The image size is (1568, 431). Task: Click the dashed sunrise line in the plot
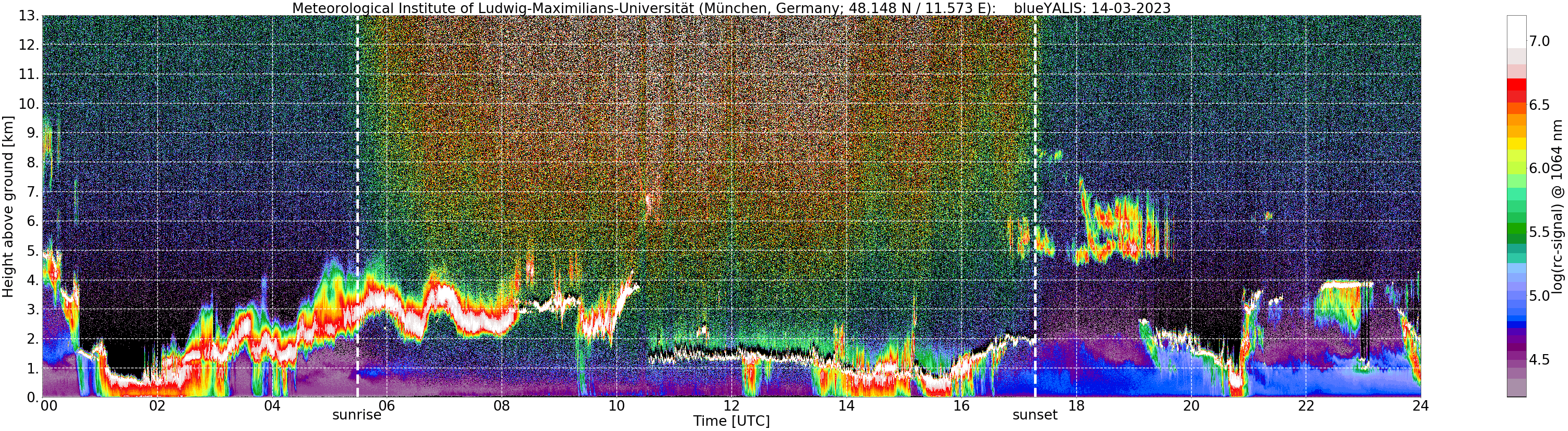click(357, 206)
